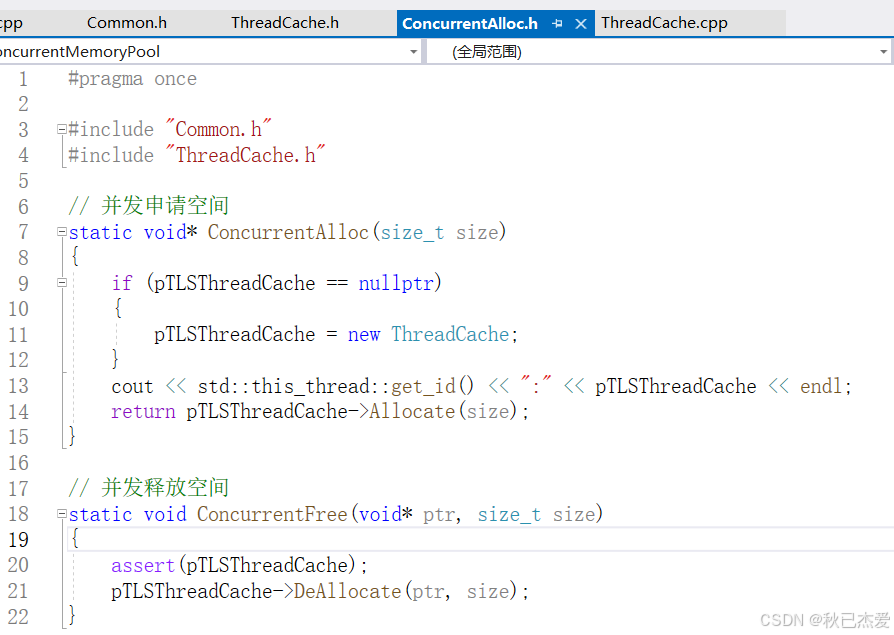Viewport: 894px width, 635px height.
Task: Collapse the ConcurrentFree function body
Action: [61, 514]
